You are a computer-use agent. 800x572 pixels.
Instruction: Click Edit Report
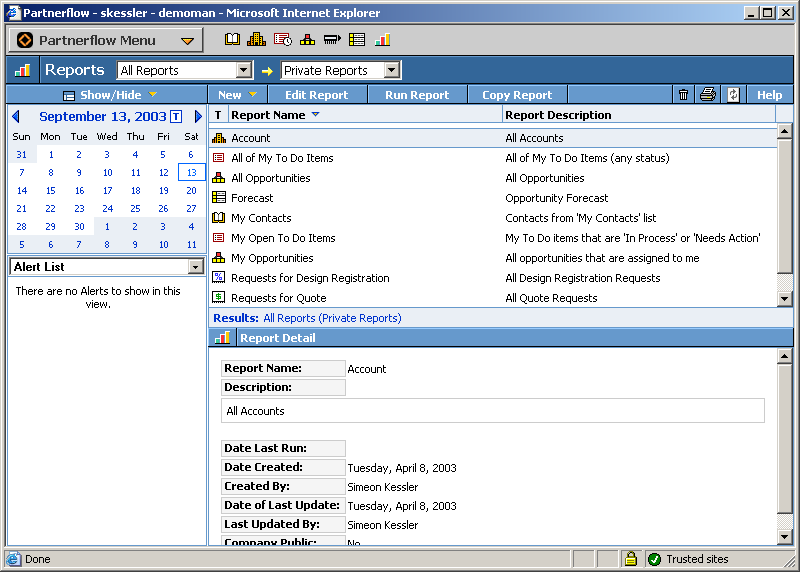(316, 95)
